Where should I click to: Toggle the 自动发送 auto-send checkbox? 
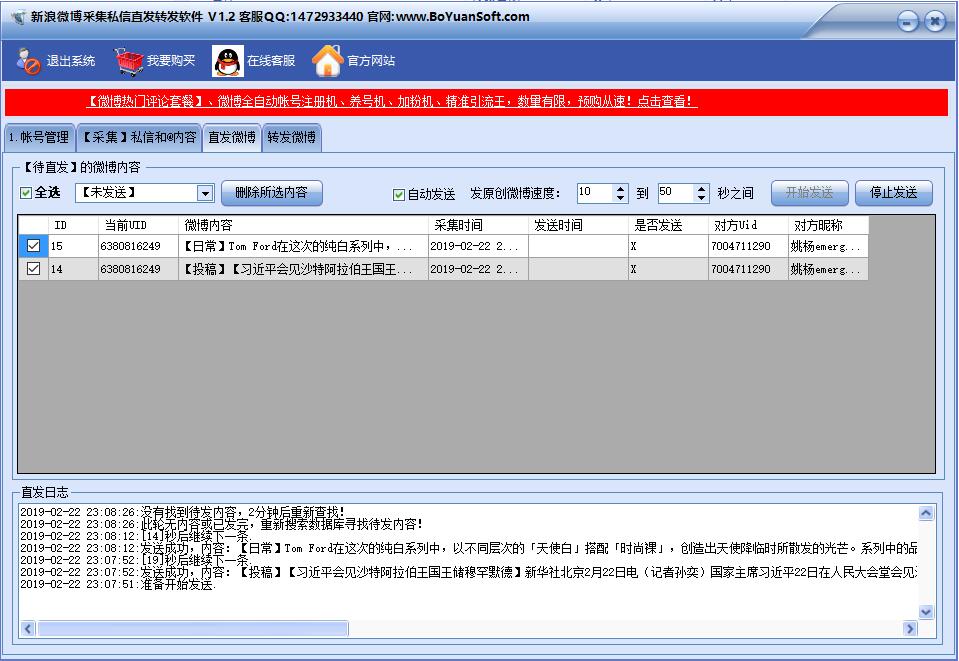(399, 194)
